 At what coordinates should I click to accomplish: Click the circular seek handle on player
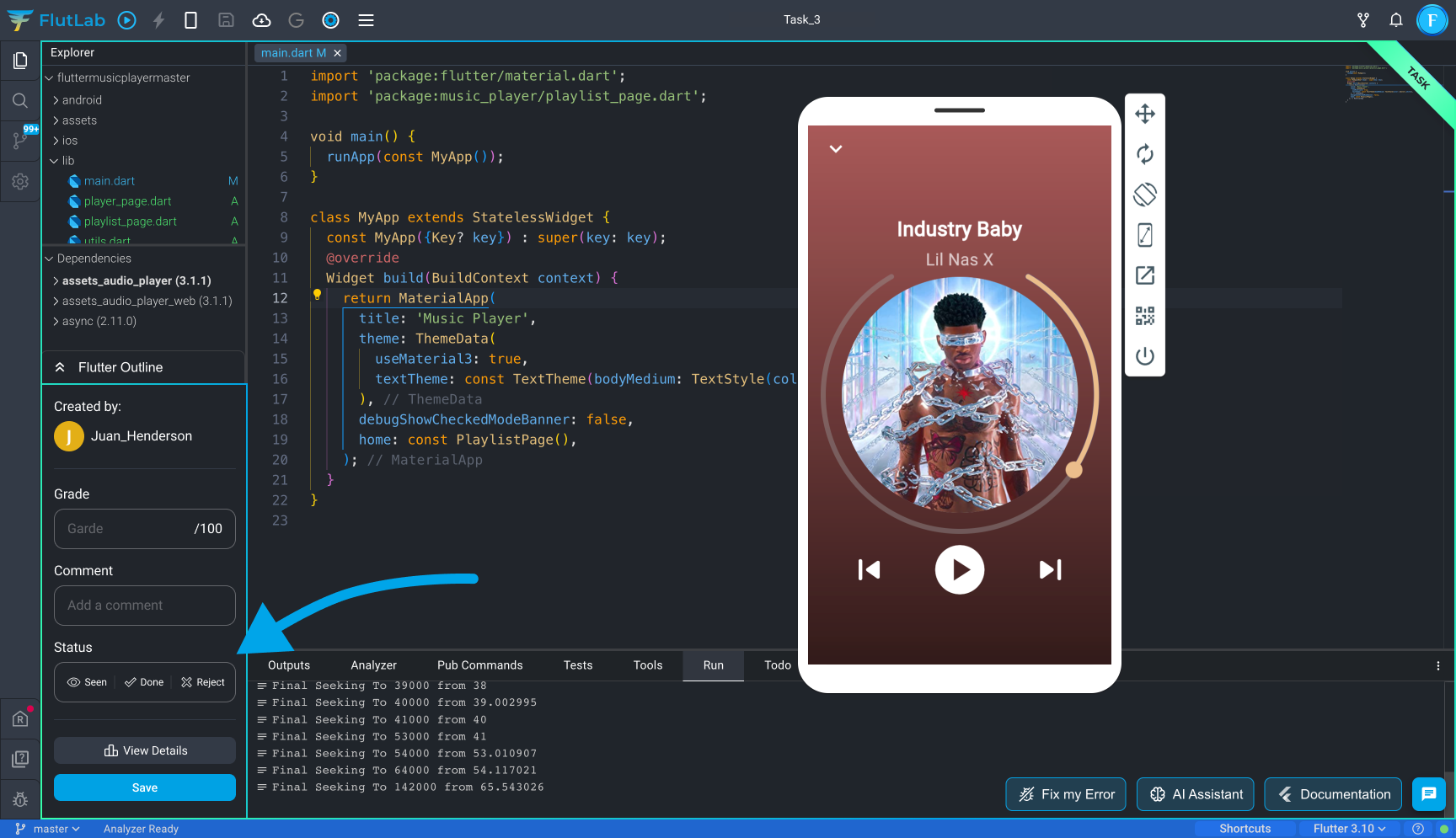[x=1073, y=470]
